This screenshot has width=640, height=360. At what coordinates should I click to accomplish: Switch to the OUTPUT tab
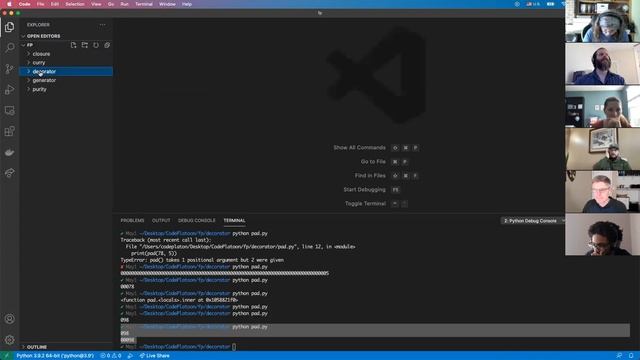pos(161,220)
